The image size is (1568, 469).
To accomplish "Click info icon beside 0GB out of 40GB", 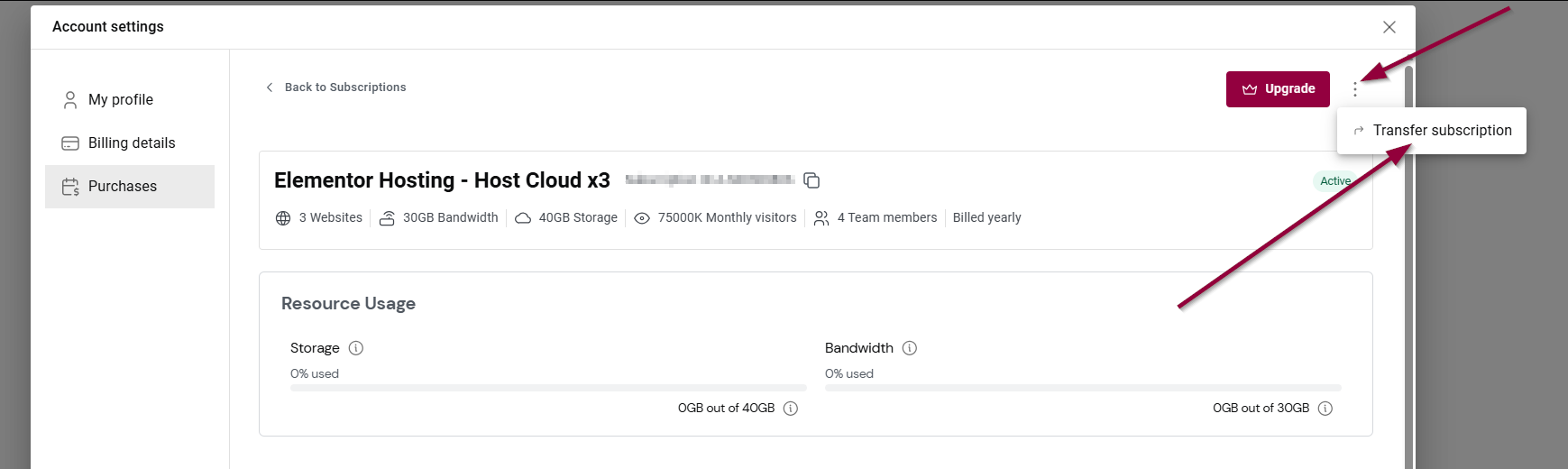I will click(x=791, y=409).
